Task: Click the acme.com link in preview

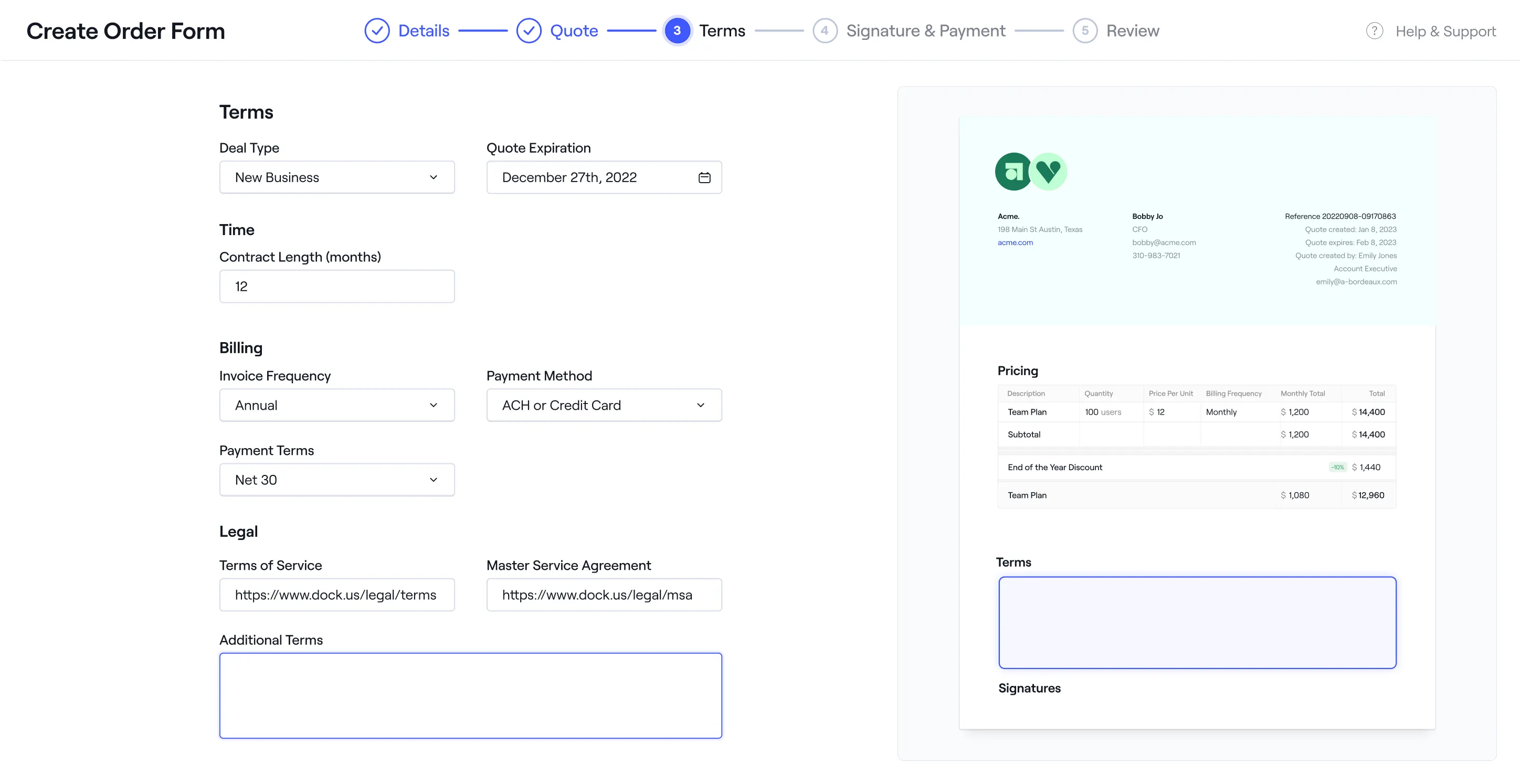Action: click(x=1015, y=242)
